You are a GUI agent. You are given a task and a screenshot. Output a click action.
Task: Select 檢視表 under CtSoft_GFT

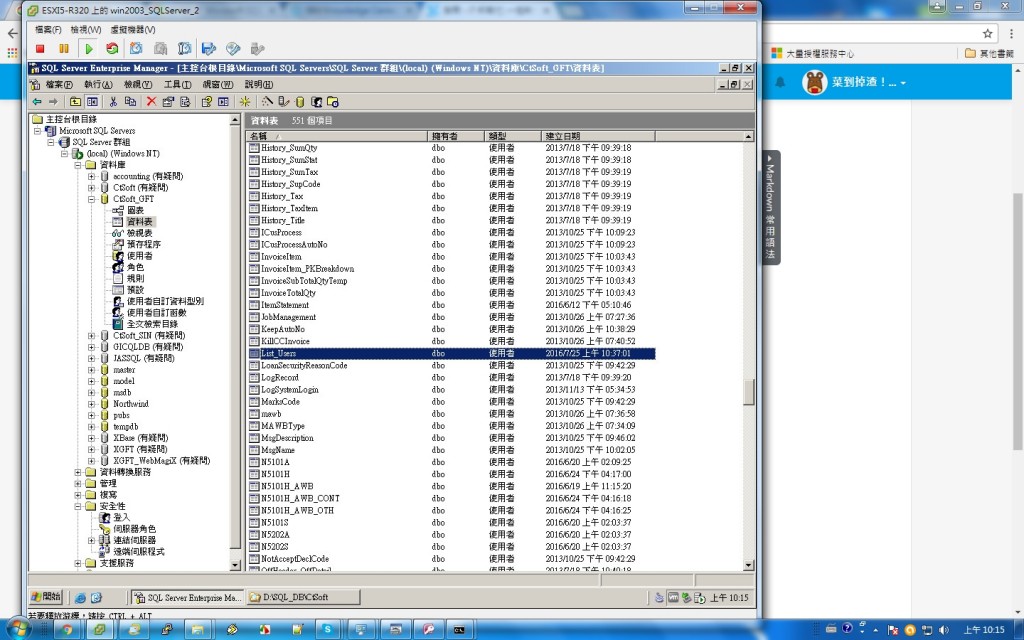pos(139,233)
